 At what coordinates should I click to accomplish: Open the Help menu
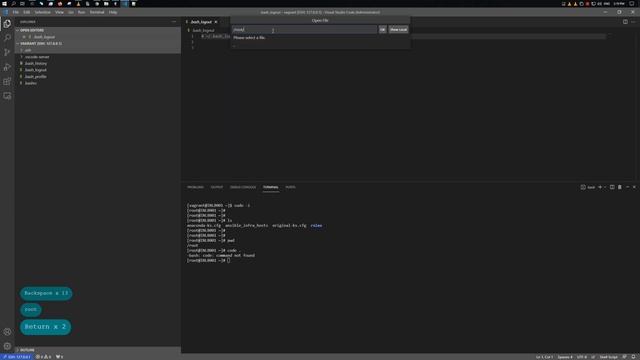coord(113,12)
